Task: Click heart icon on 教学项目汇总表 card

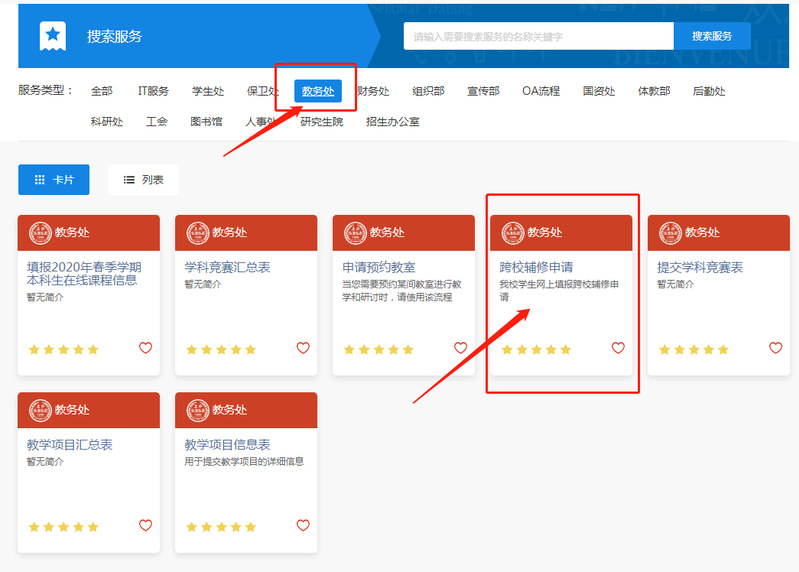Action: pyautogui.click(x=145, y=525)
